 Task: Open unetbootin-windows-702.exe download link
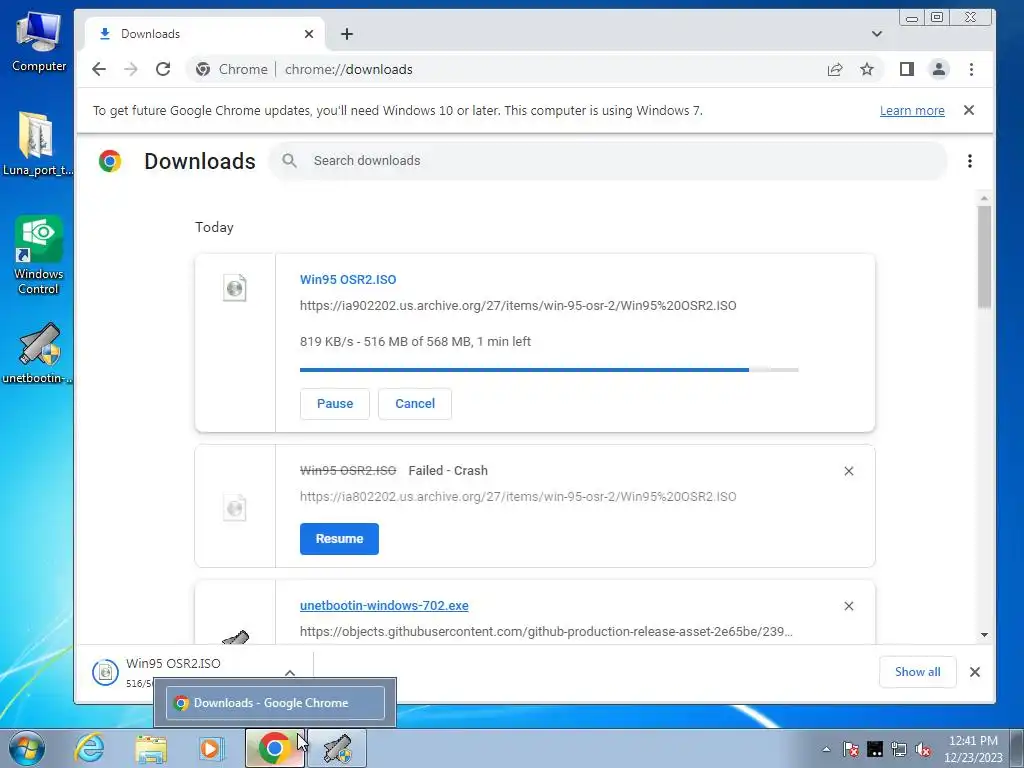point(384,605)
